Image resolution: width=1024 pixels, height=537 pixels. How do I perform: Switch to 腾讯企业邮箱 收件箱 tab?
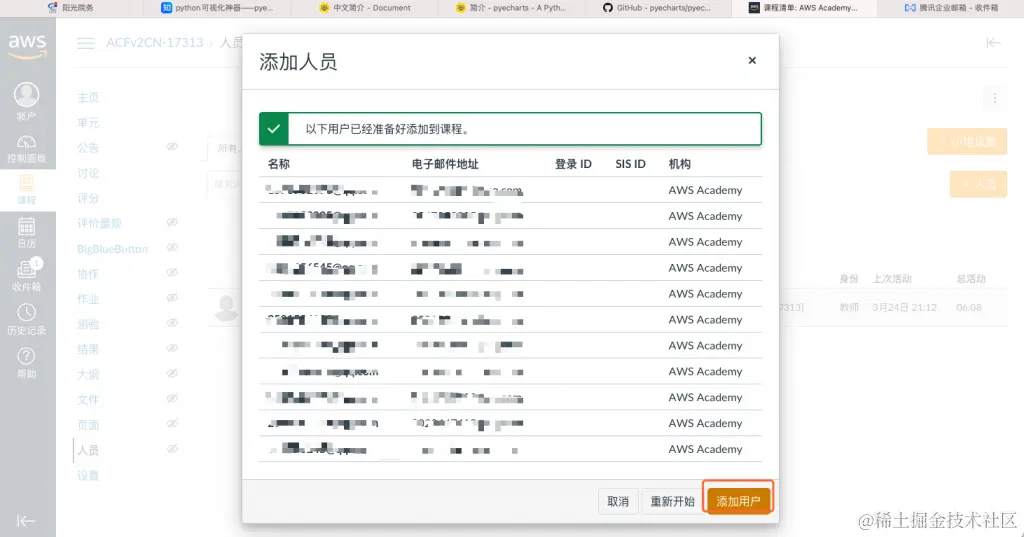(x=952, y=8)
